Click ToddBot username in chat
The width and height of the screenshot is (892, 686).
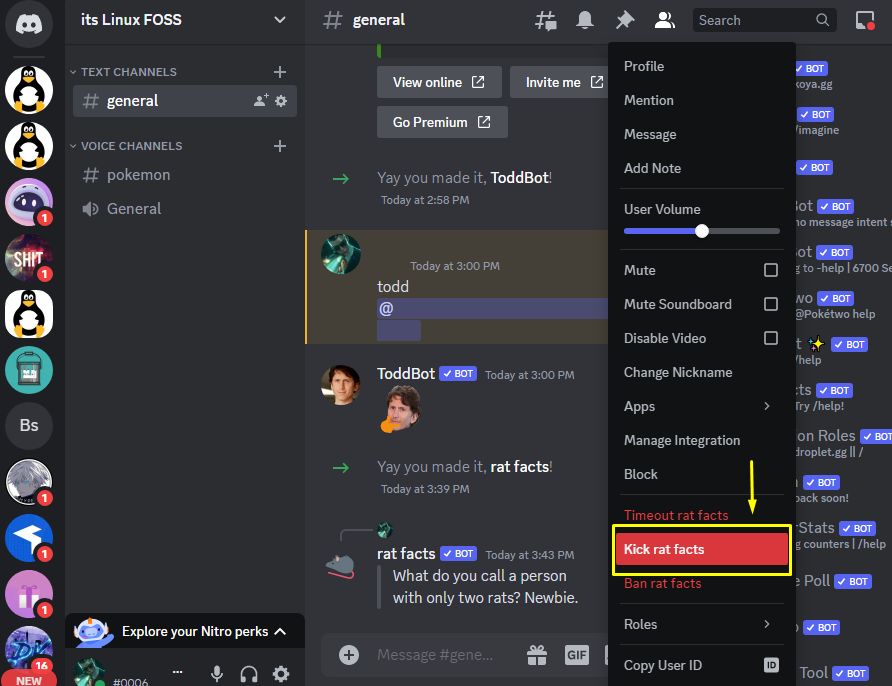coord(406,373)
